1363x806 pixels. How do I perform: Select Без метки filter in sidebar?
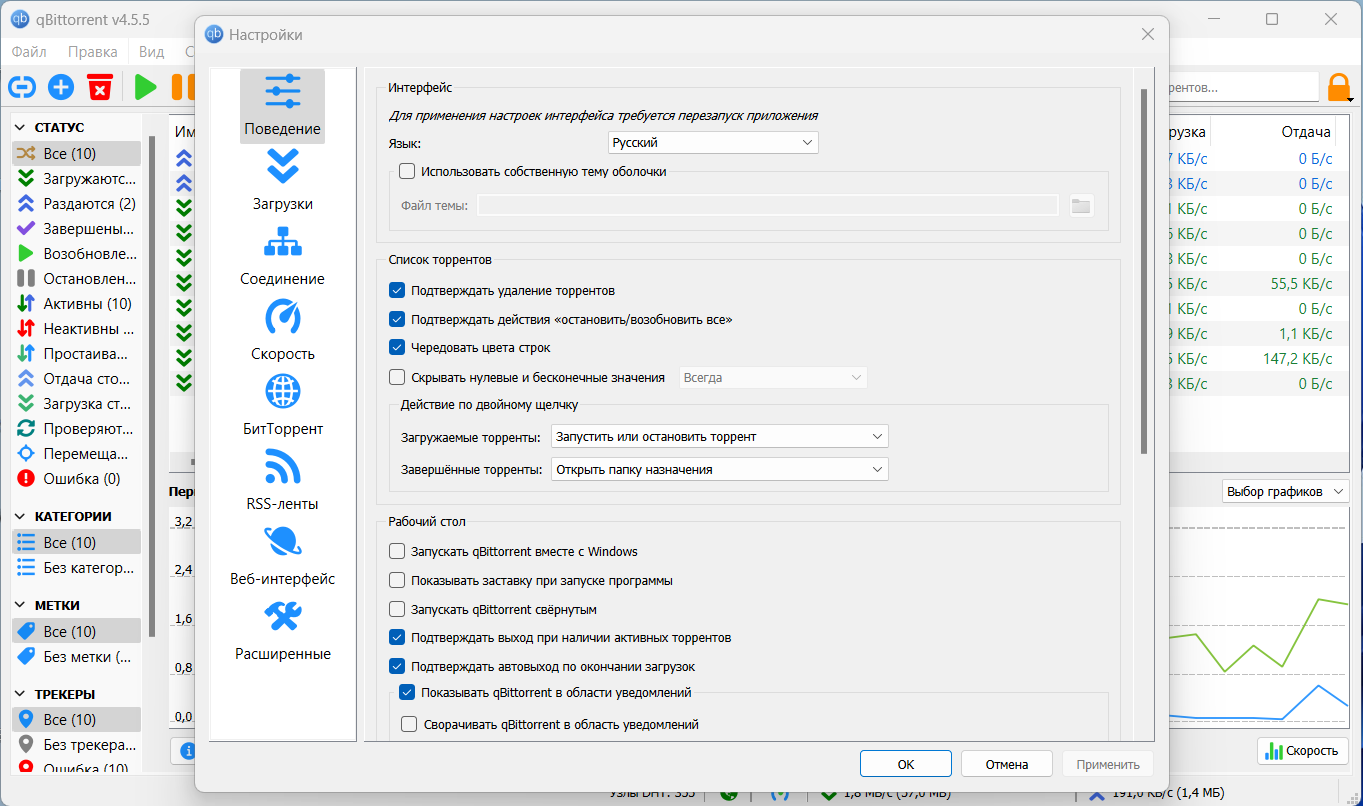[x=77, y=656]
